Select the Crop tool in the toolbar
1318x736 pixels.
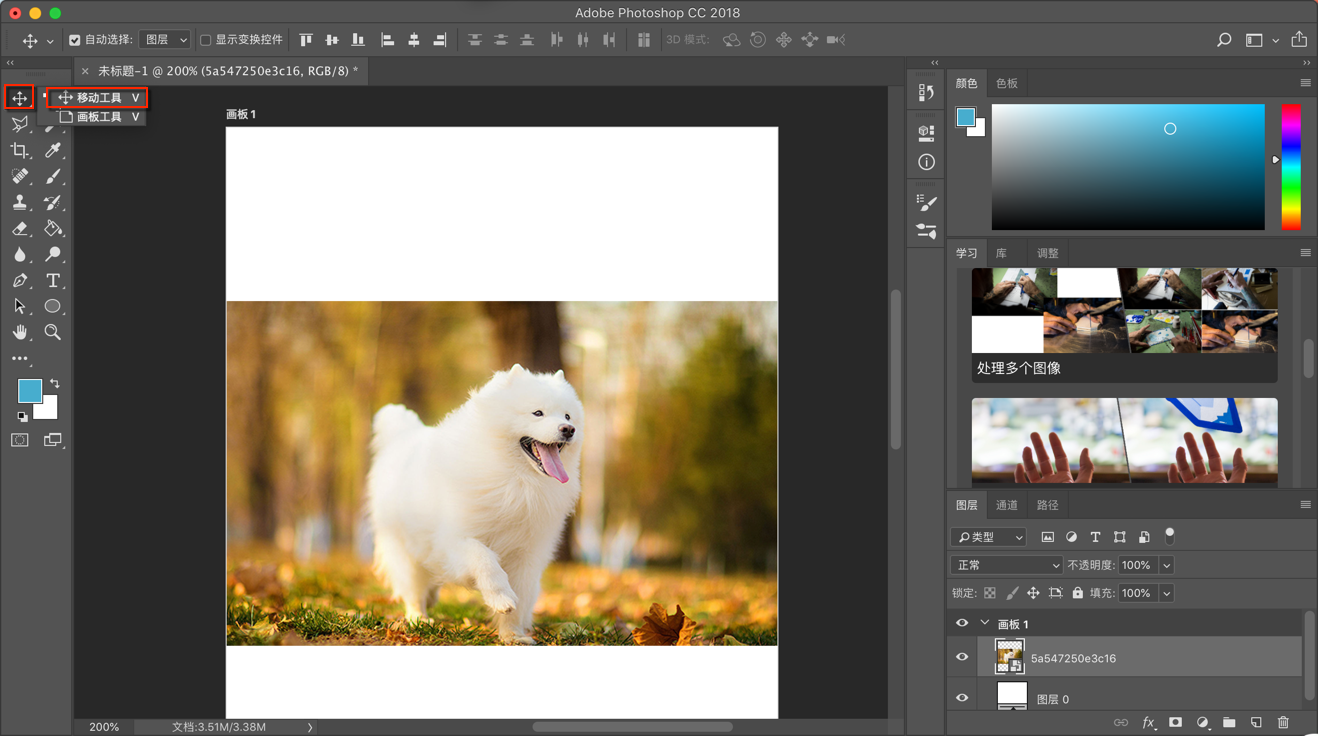click(19, 150)
